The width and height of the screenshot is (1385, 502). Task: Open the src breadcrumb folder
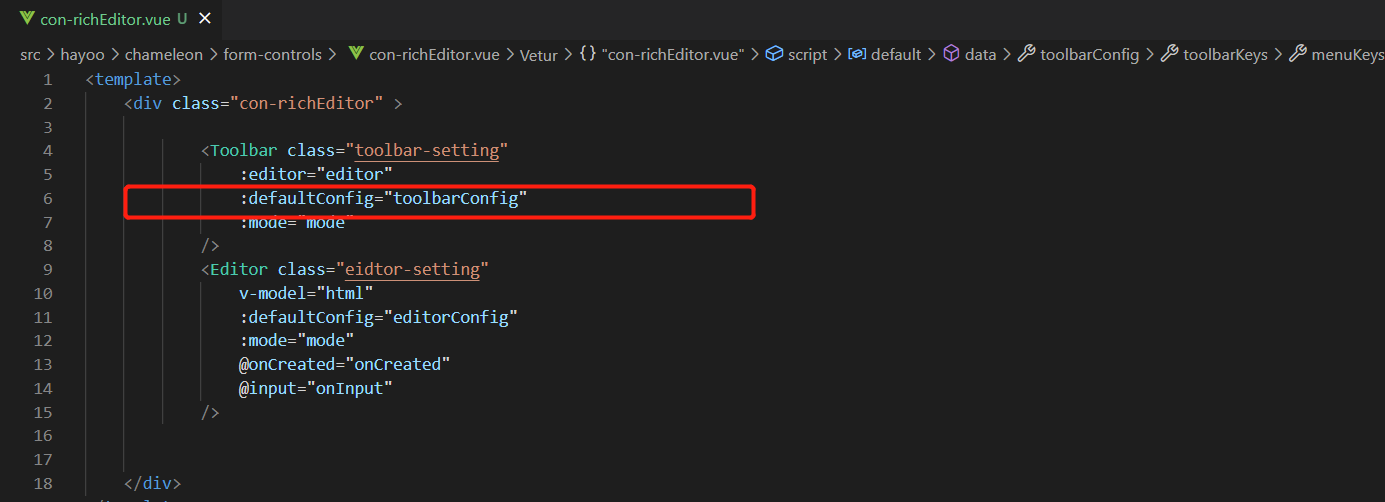pos(30,54)
